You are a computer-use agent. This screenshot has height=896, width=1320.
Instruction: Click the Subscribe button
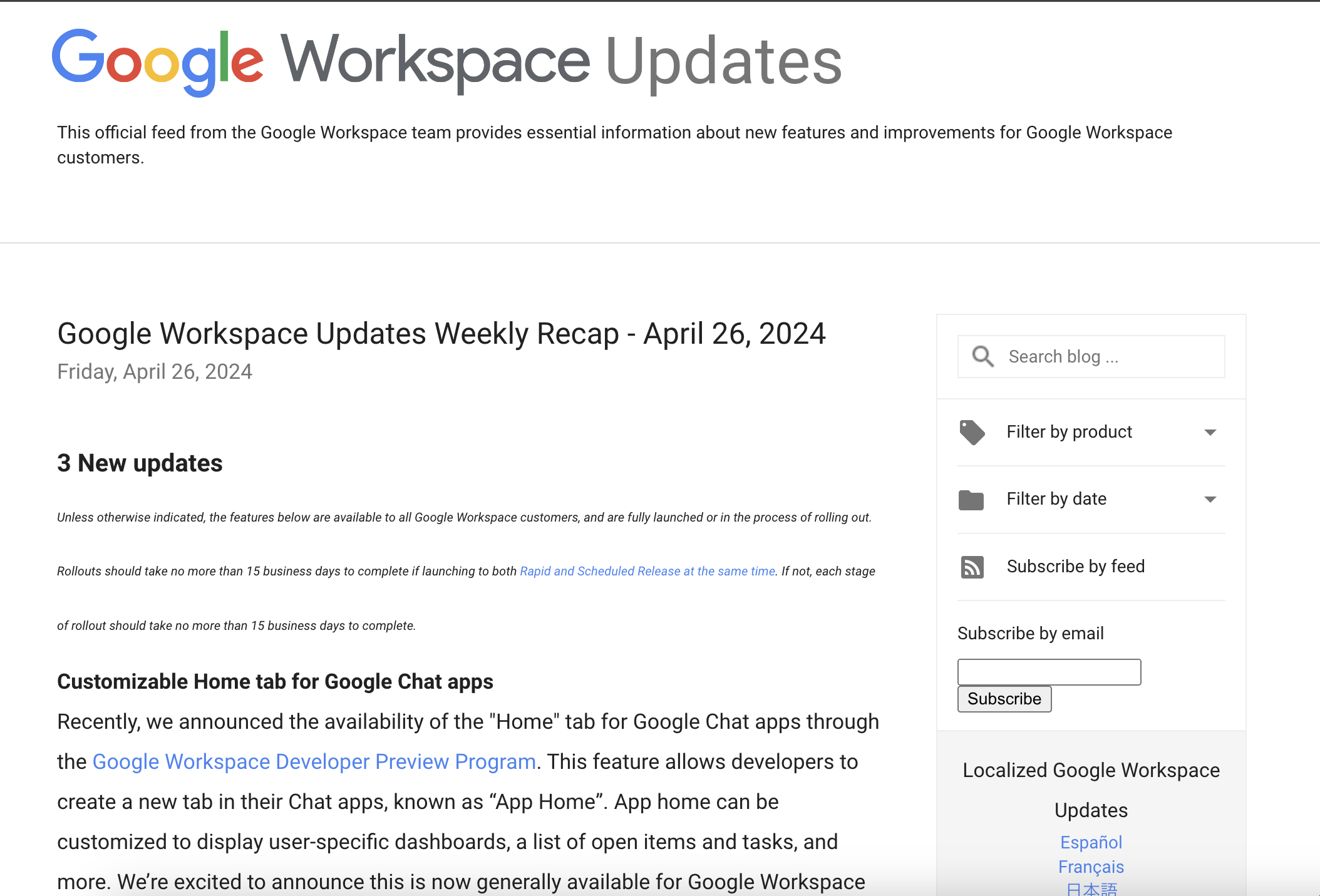pos(1004,699)
